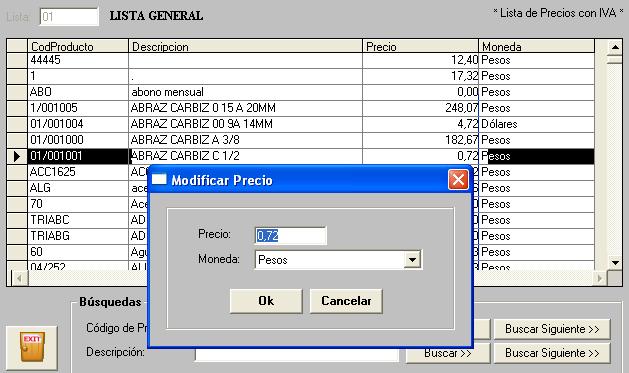The width and height of the screenshot is (629, 373).
Task: Close the Modificar Precio dialog
Action: (x=458, y=179)
